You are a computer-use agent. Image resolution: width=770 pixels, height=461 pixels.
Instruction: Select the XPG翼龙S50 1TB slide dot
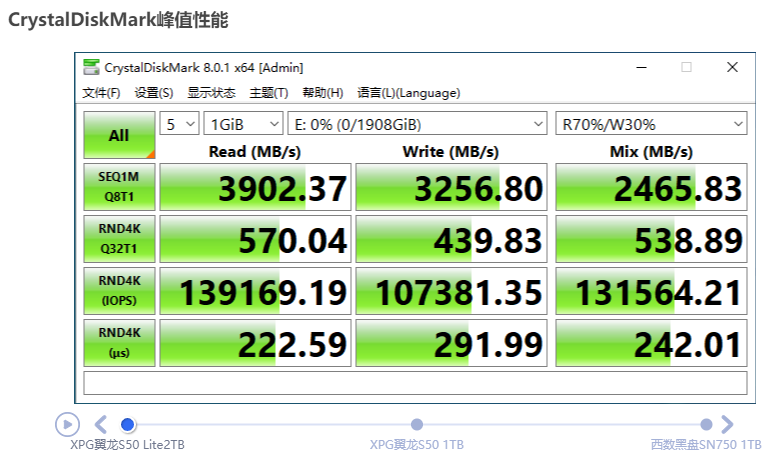(x=417, y=425)
